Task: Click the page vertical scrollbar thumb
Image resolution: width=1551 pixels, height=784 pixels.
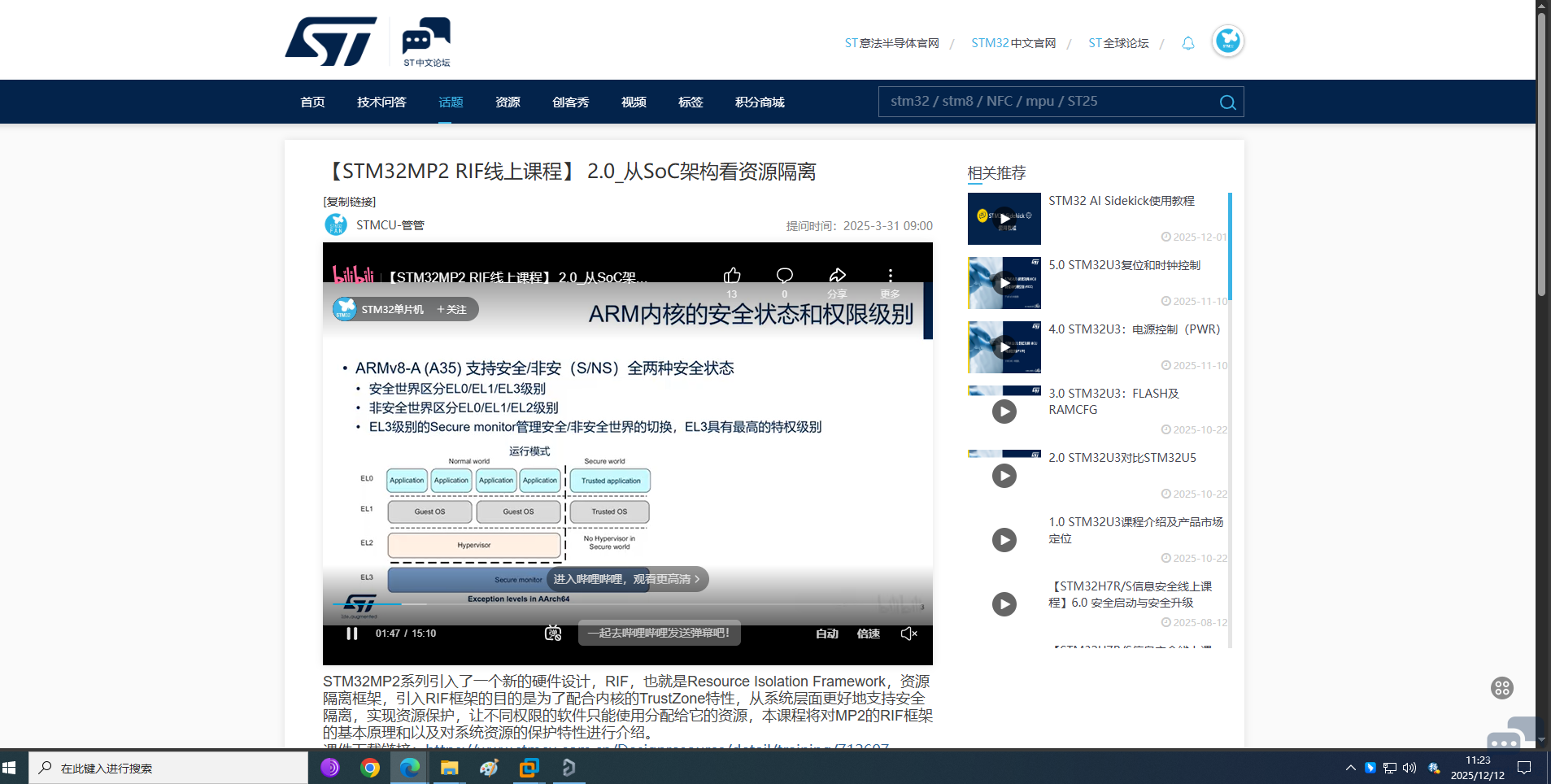Action: point(1540,155)
